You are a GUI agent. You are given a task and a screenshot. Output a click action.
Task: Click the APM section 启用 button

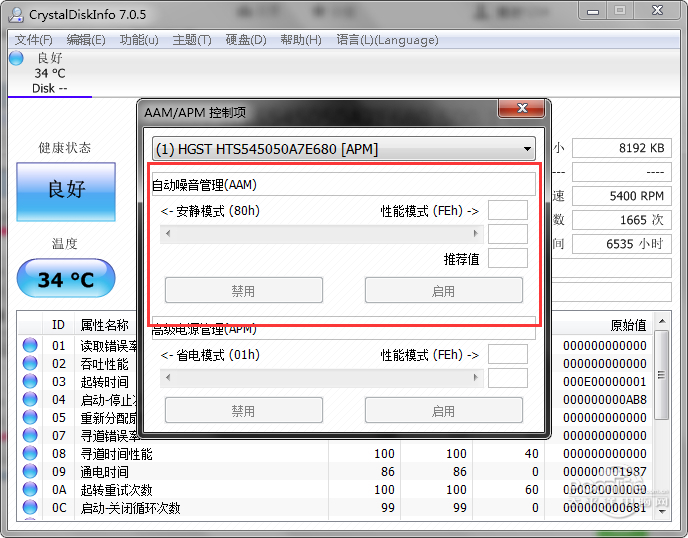pos(444,411)
